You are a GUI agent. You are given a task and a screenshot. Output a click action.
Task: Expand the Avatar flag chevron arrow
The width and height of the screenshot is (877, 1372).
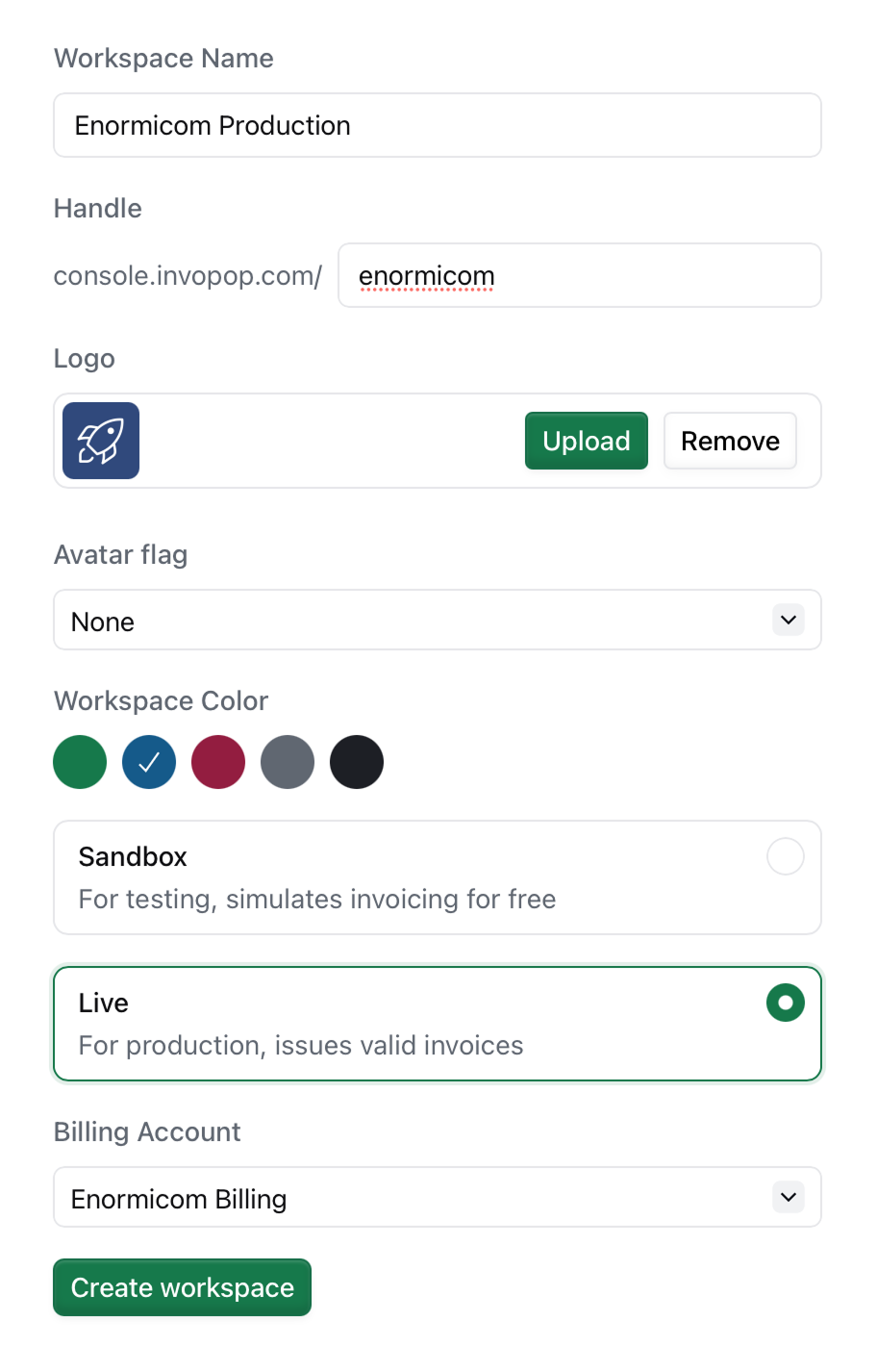pos(789,621)
